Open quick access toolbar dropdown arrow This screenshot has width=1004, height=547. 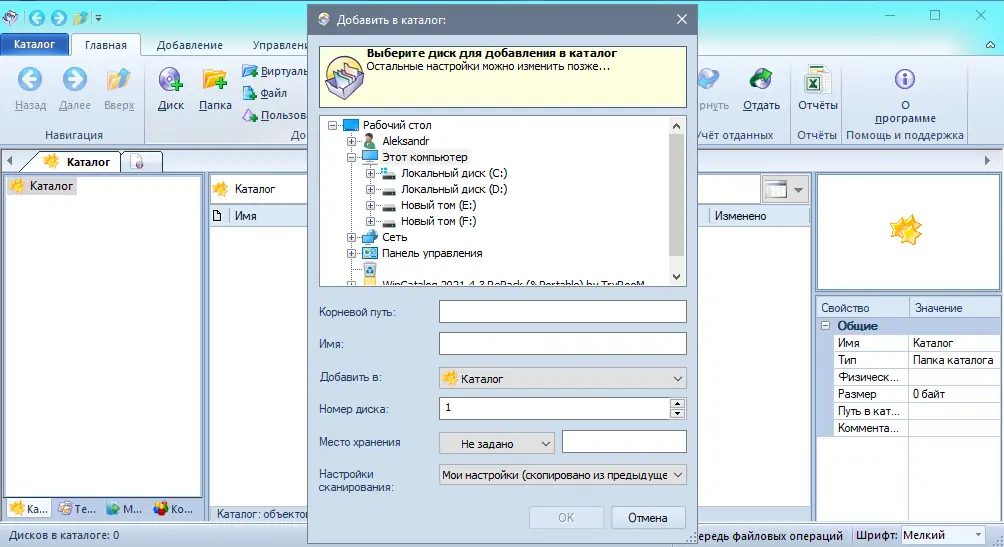click(99, 18)
